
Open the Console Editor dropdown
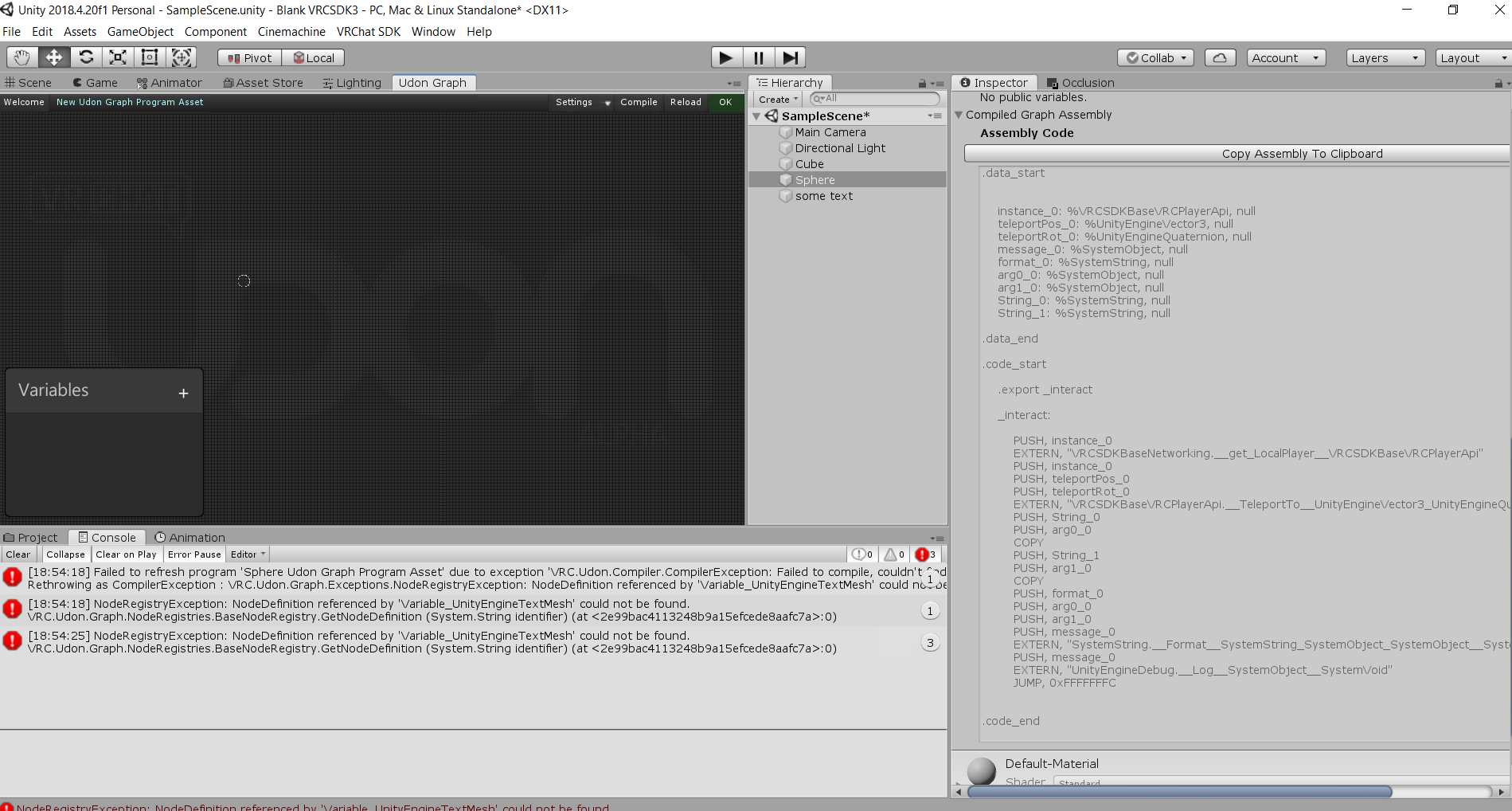click(248, 554)
